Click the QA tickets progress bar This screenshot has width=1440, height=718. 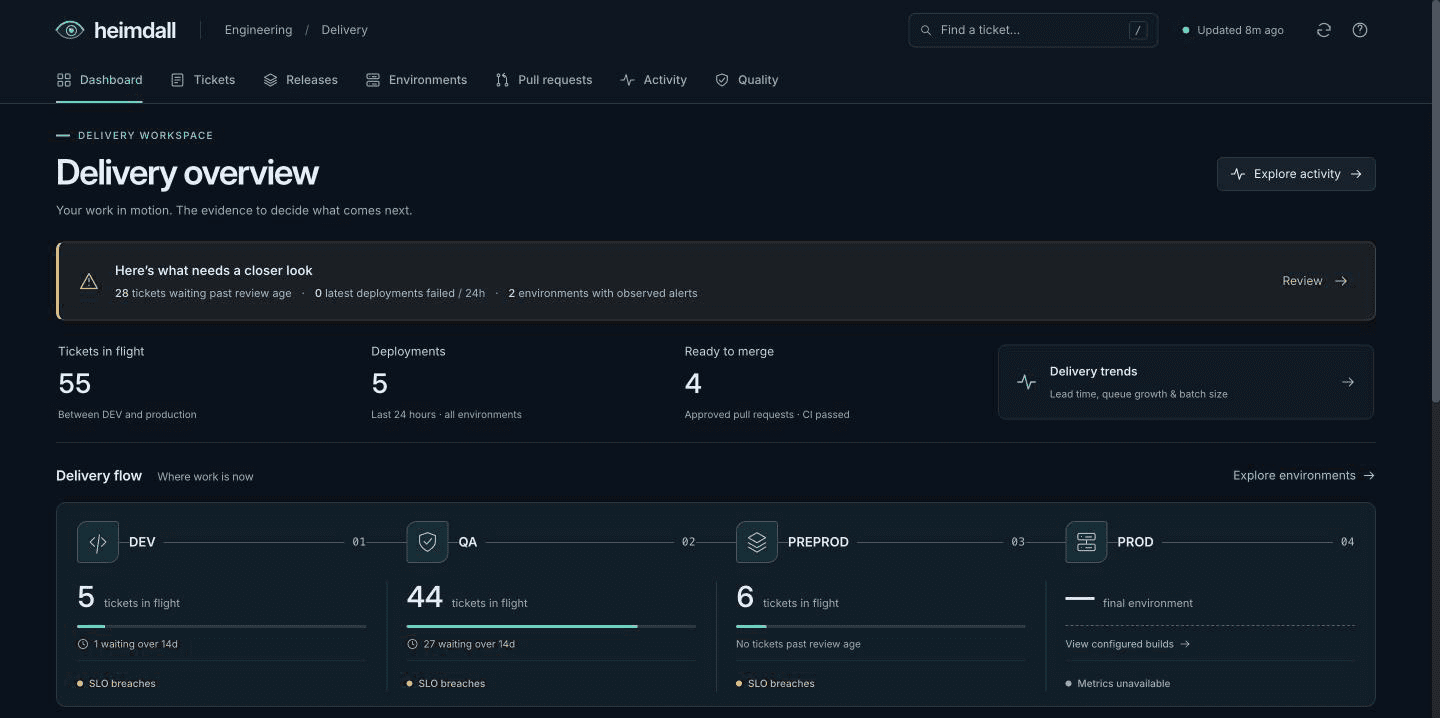pyautogui.click(x=551, y=627)
